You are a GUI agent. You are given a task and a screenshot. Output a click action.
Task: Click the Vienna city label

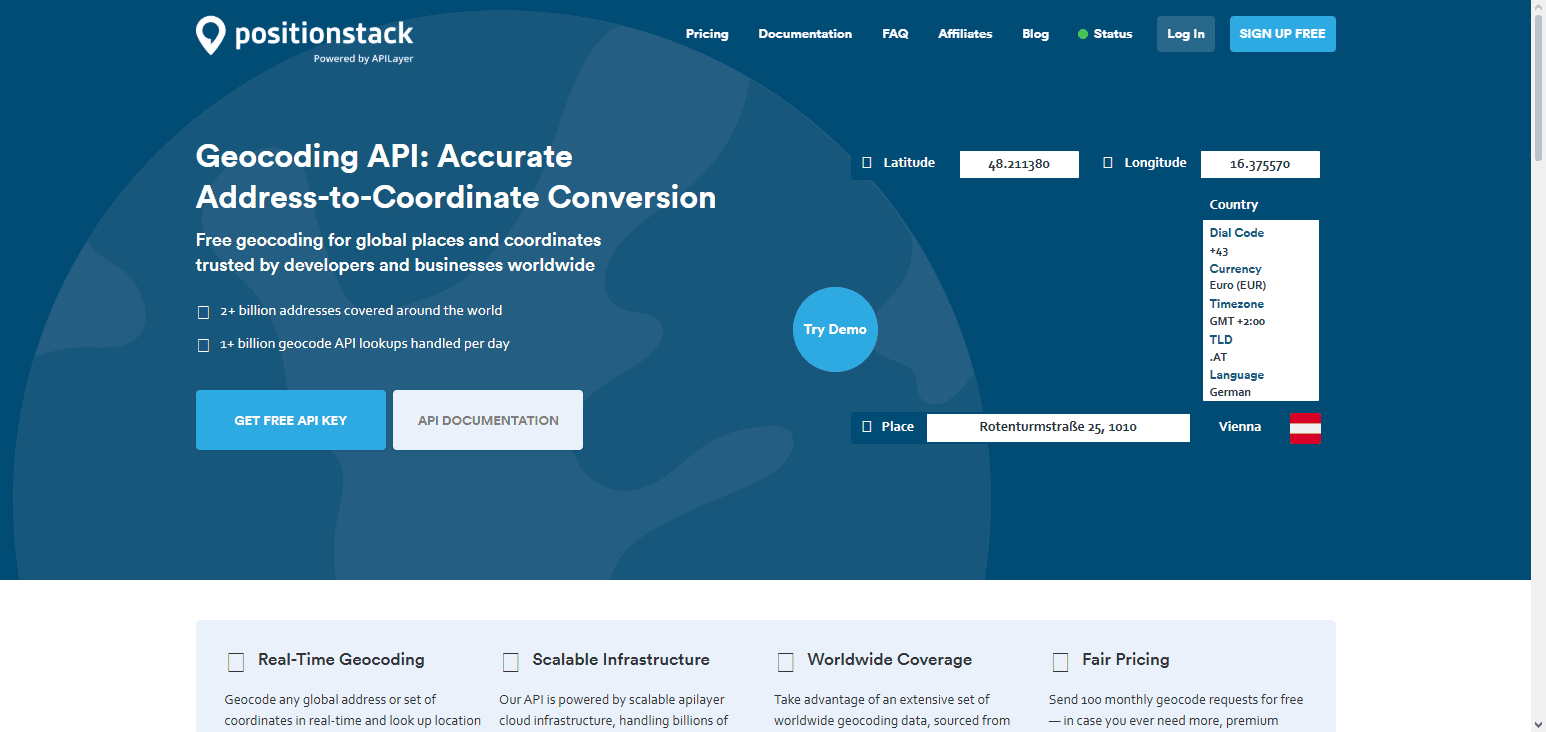coord(1240,427)
